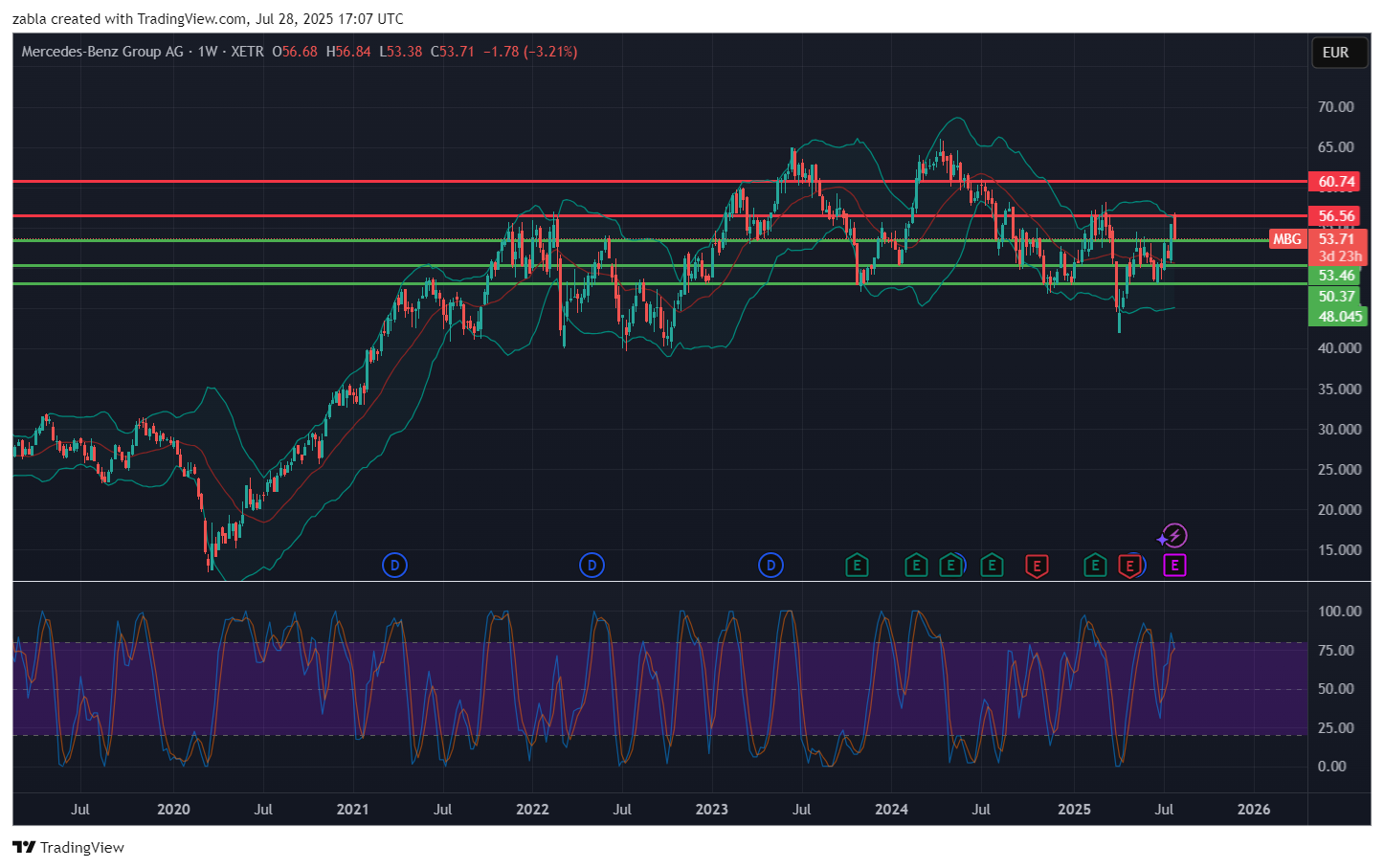1384x868 pixels.
Task: Click the Mercedes-Benz Group AG title
Action: click(102, 52)
